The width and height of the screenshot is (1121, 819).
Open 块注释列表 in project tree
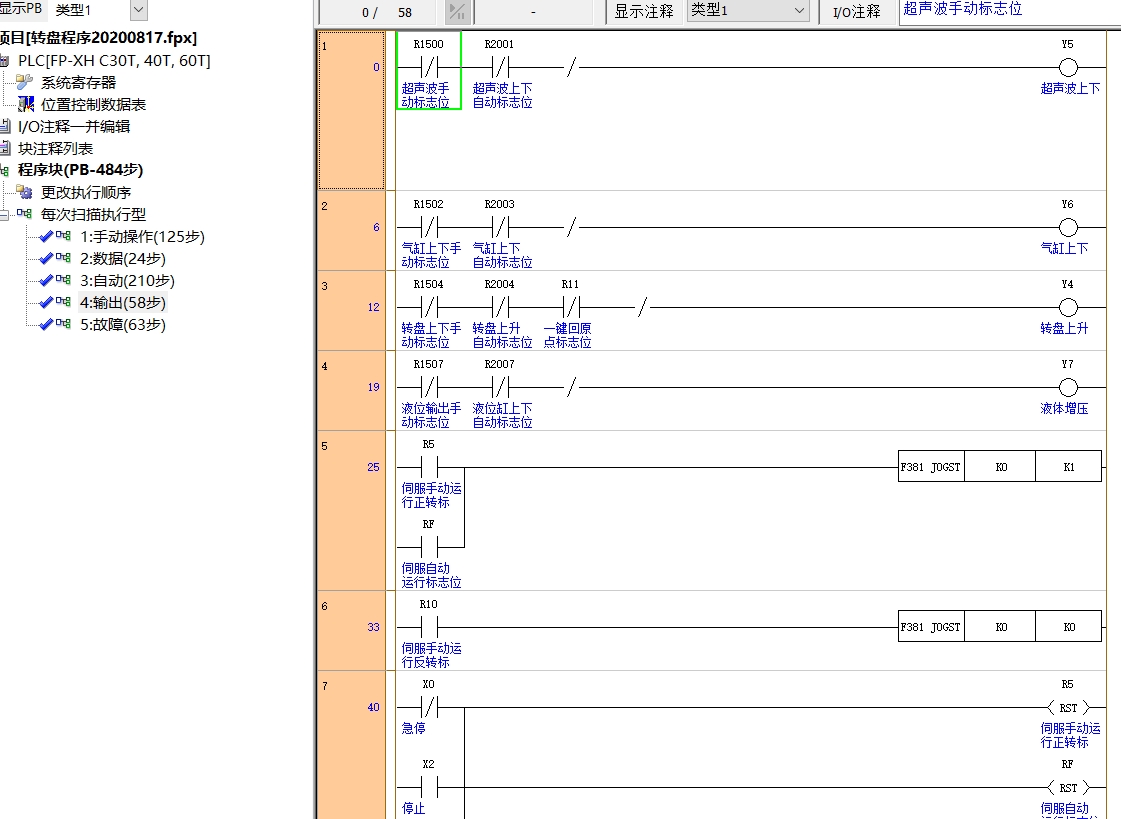(56, 149)
